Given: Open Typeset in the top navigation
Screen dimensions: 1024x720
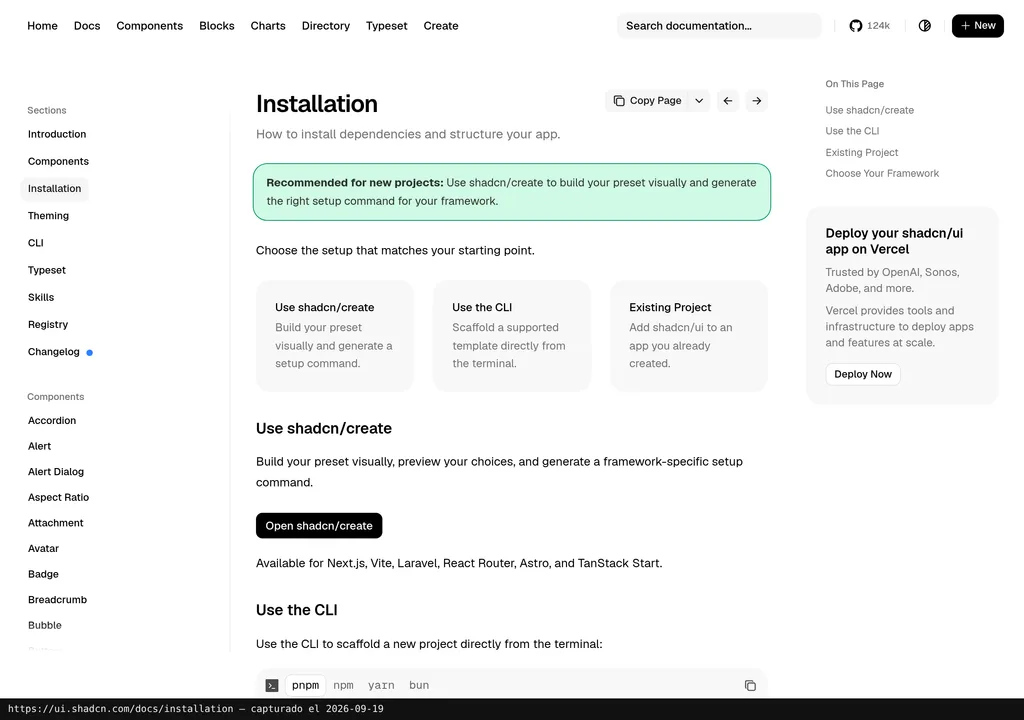Looking at the screenshot, I should pos(387,25).
